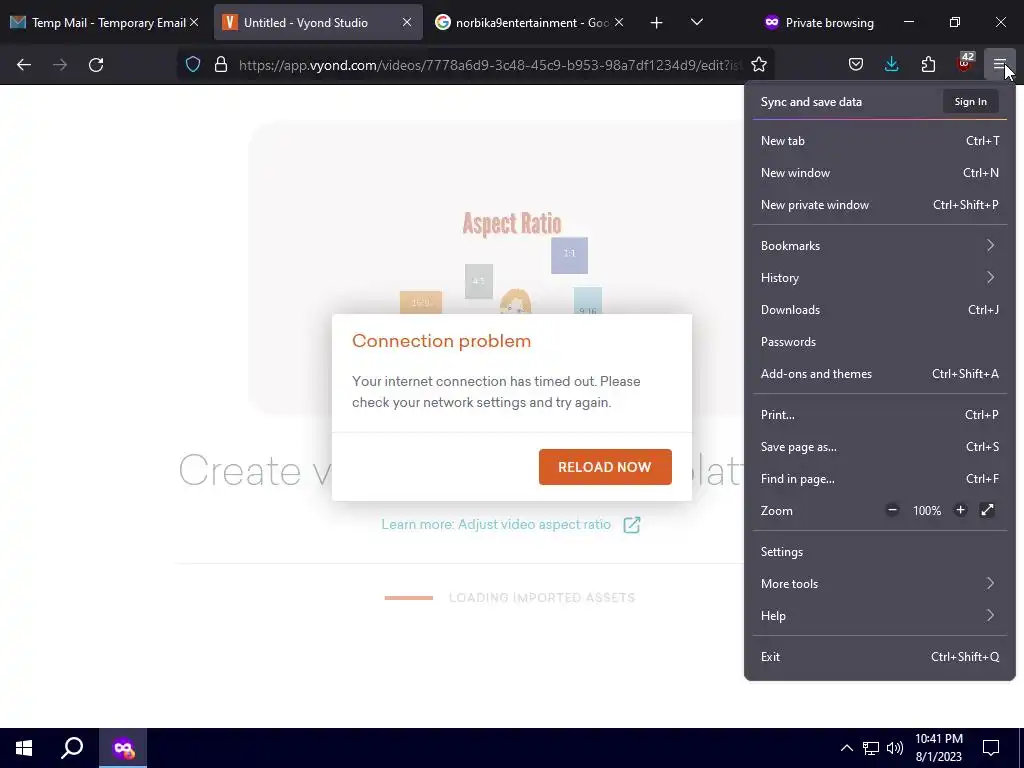Decrease zoom with the minus button
The width and height of the screenshot is (1024, 768).
pyautogui.click(x=892, y=510)
